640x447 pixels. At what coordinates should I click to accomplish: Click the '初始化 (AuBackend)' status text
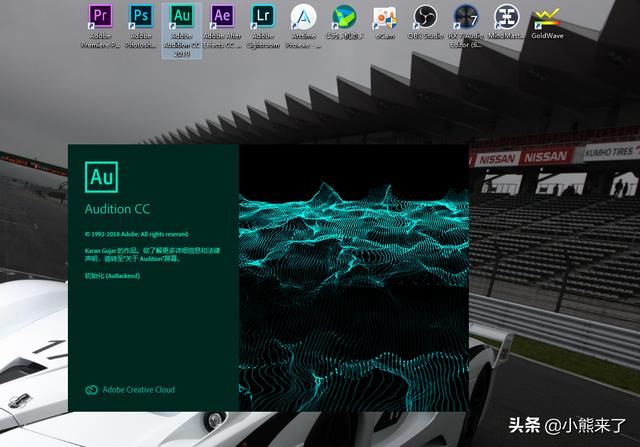(x=112, y=276)
